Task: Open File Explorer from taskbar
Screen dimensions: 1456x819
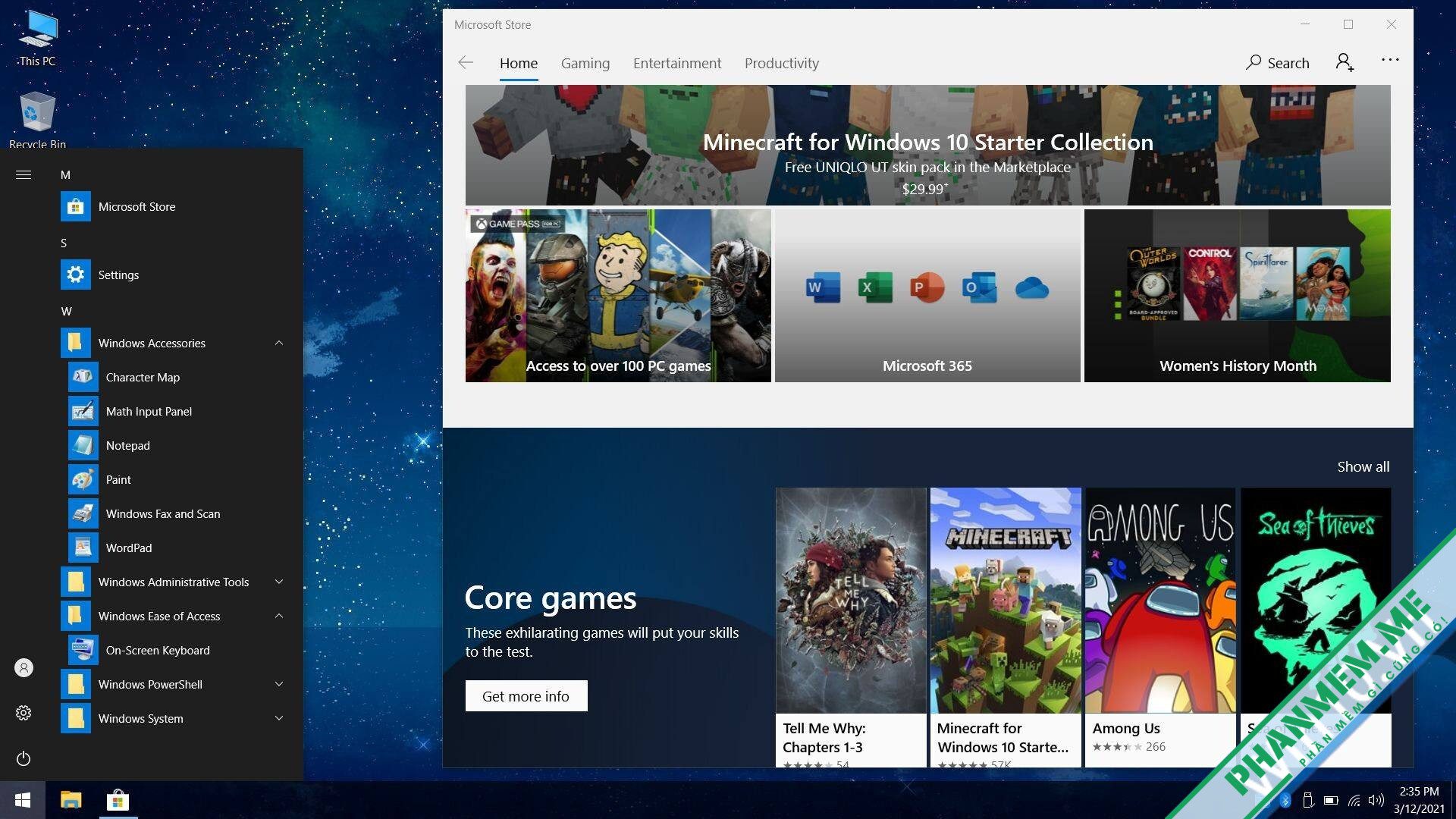Action: (x=71, y=800)
